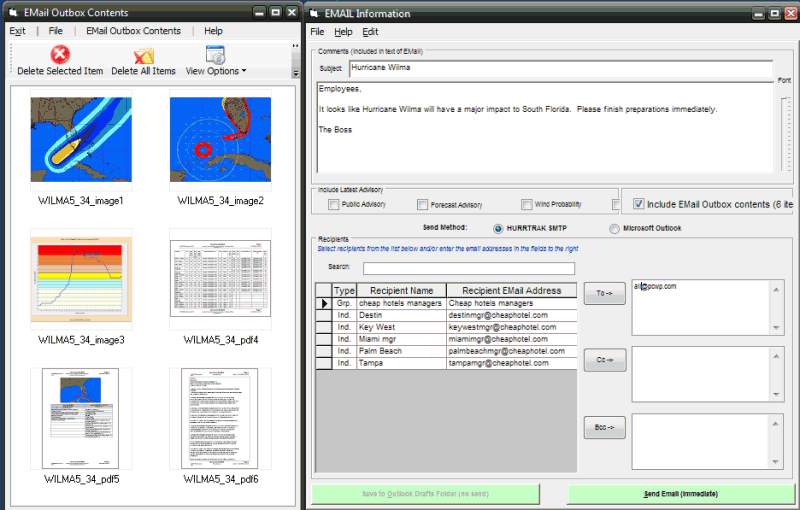Viewport: 800px width, 510px height.
Task: Click the Send Email (Immediate) button
Action: (x=680, y=494)
